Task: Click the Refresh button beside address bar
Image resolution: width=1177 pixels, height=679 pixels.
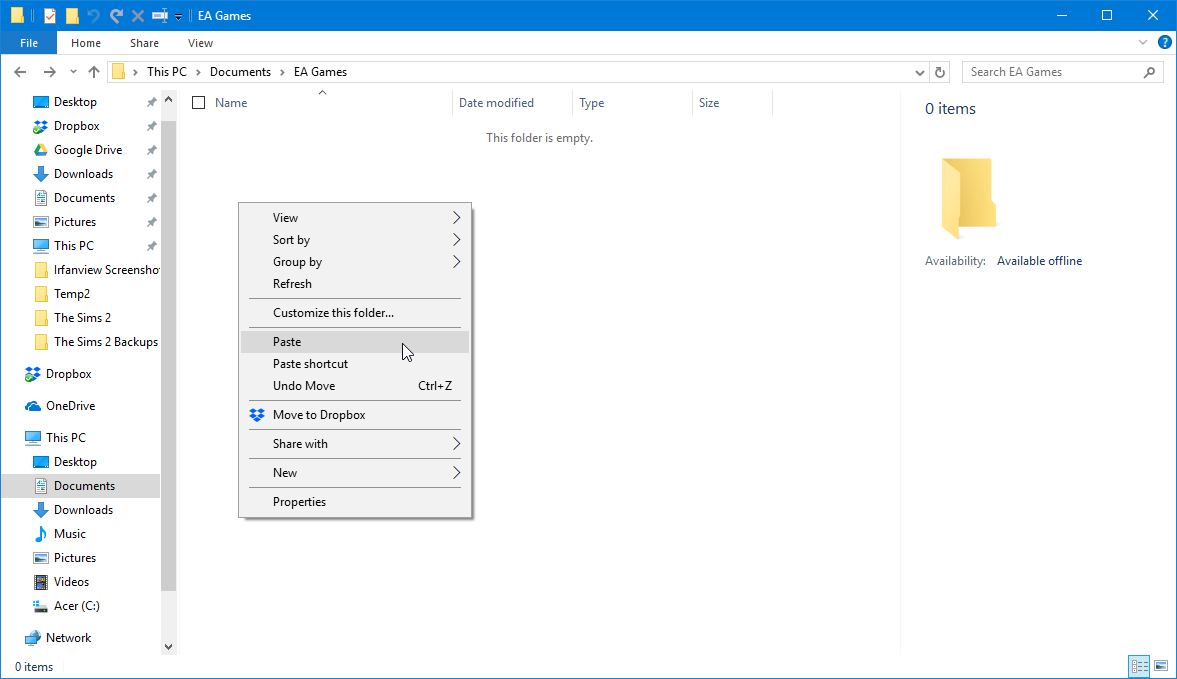Action: click(x=940, y=72)
